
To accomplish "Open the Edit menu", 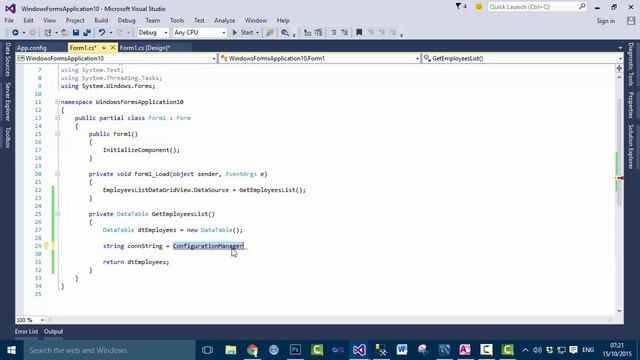I will click(28, 20).
